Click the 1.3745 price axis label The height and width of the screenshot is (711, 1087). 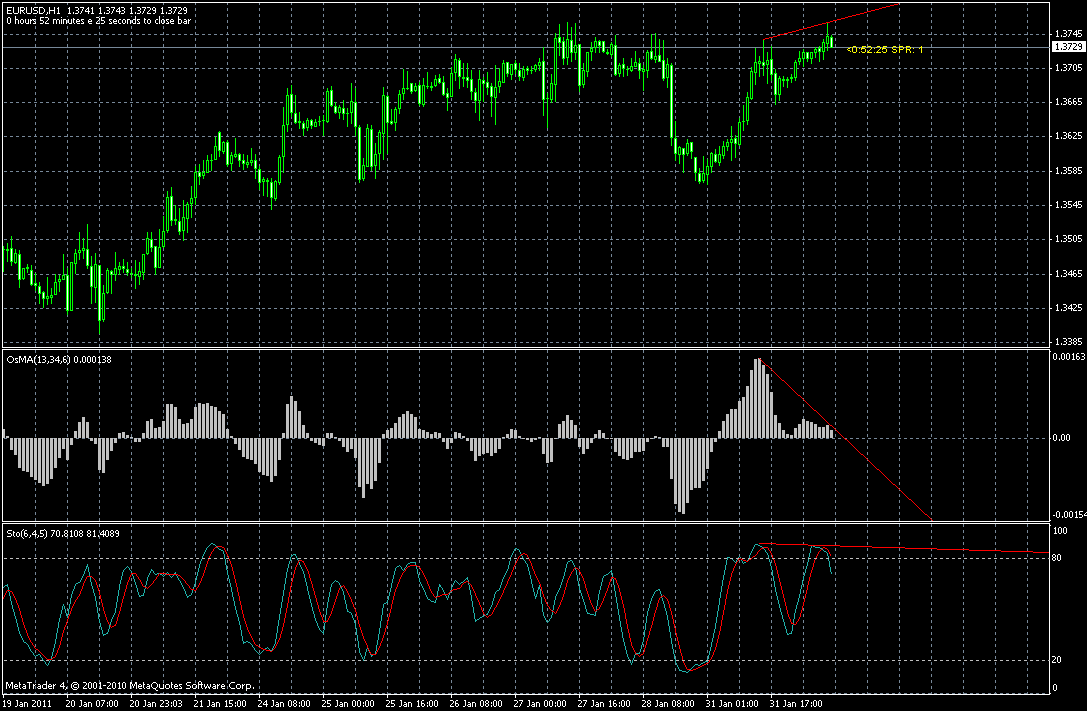1068,34
